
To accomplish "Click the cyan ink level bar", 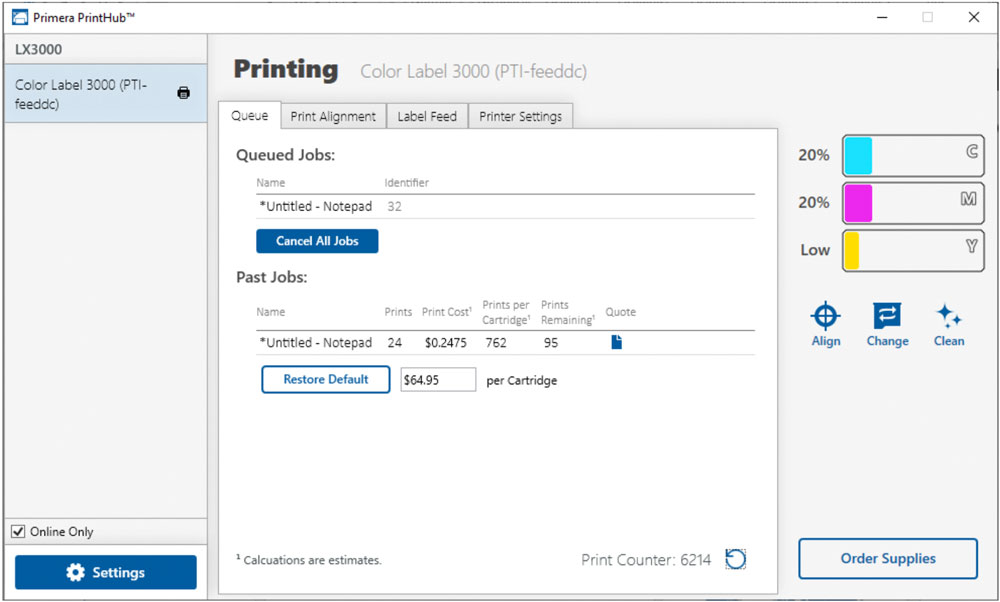I will click(x=913, y=156).
